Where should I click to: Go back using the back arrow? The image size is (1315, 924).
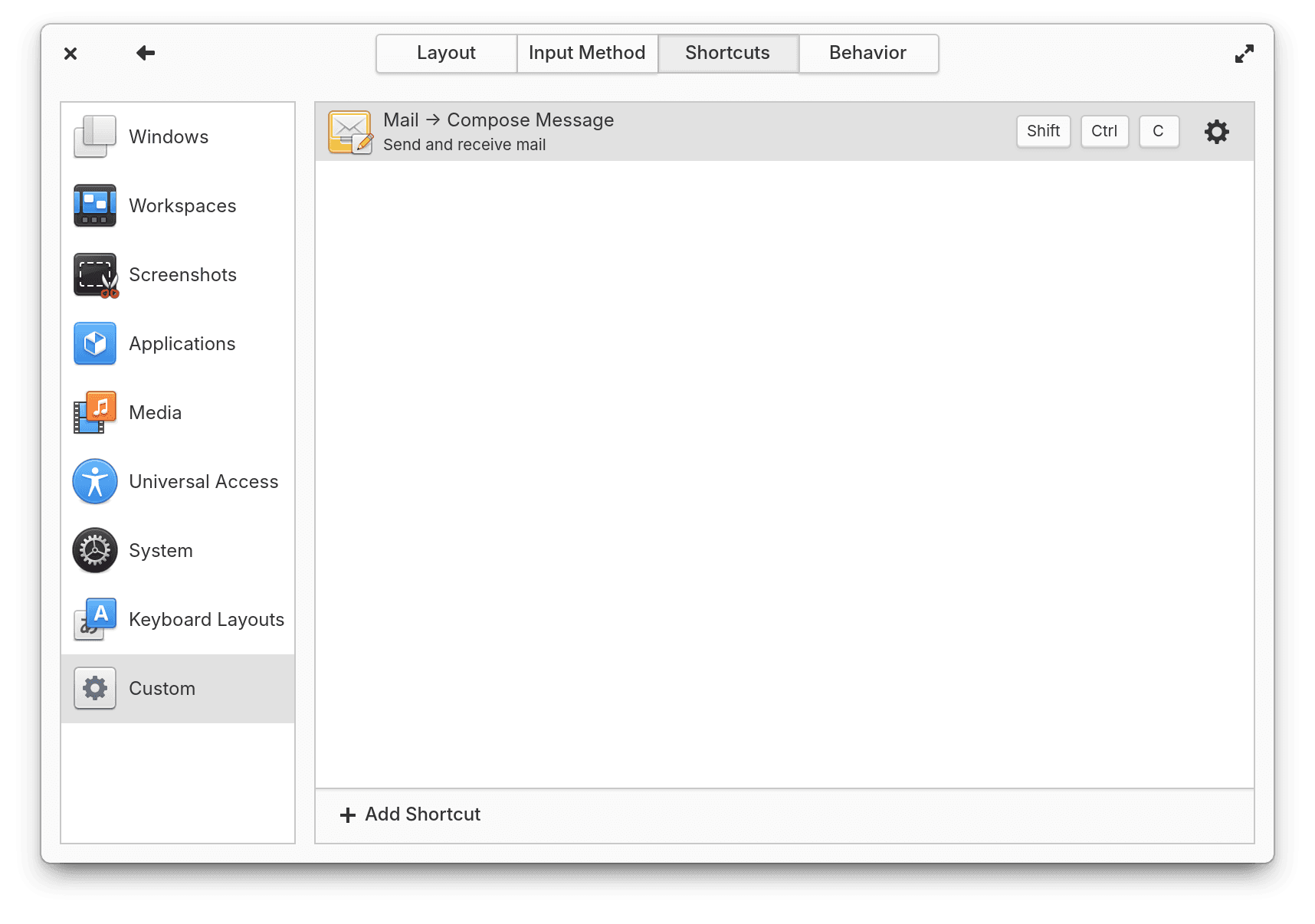pyautogui.click(x=145, y=53)
